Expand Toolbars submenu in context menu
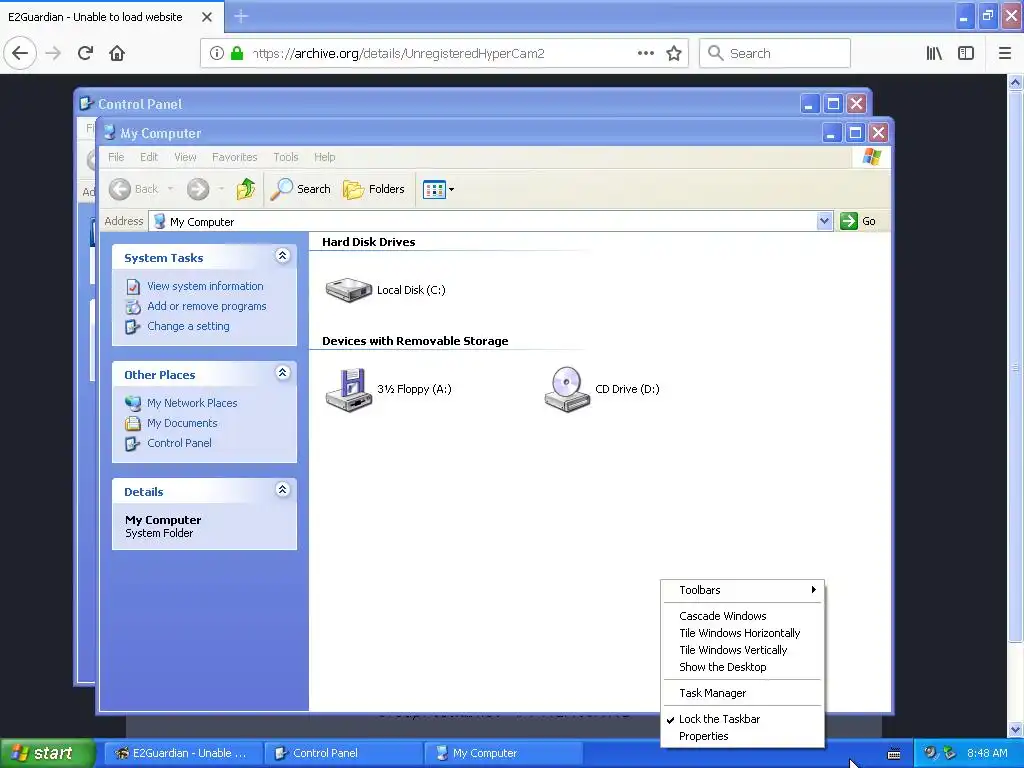 [743, 590]
